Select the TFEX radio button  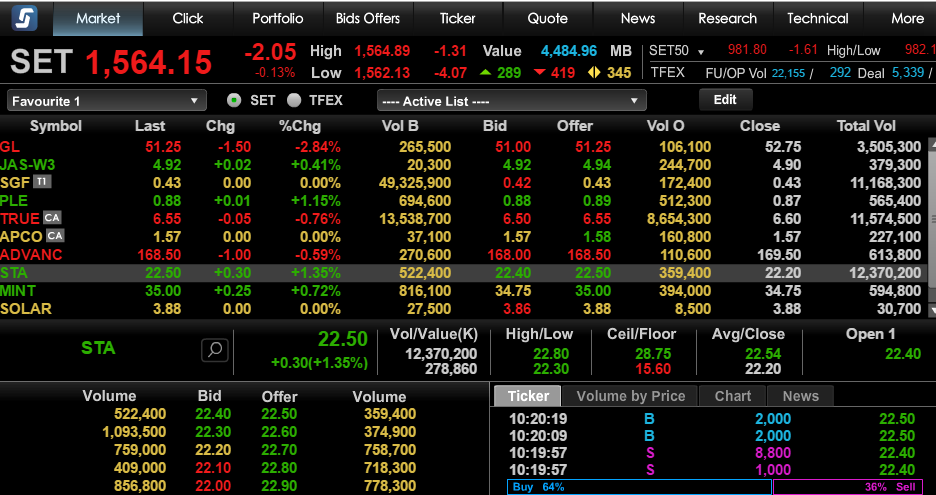tap(294, 100)
